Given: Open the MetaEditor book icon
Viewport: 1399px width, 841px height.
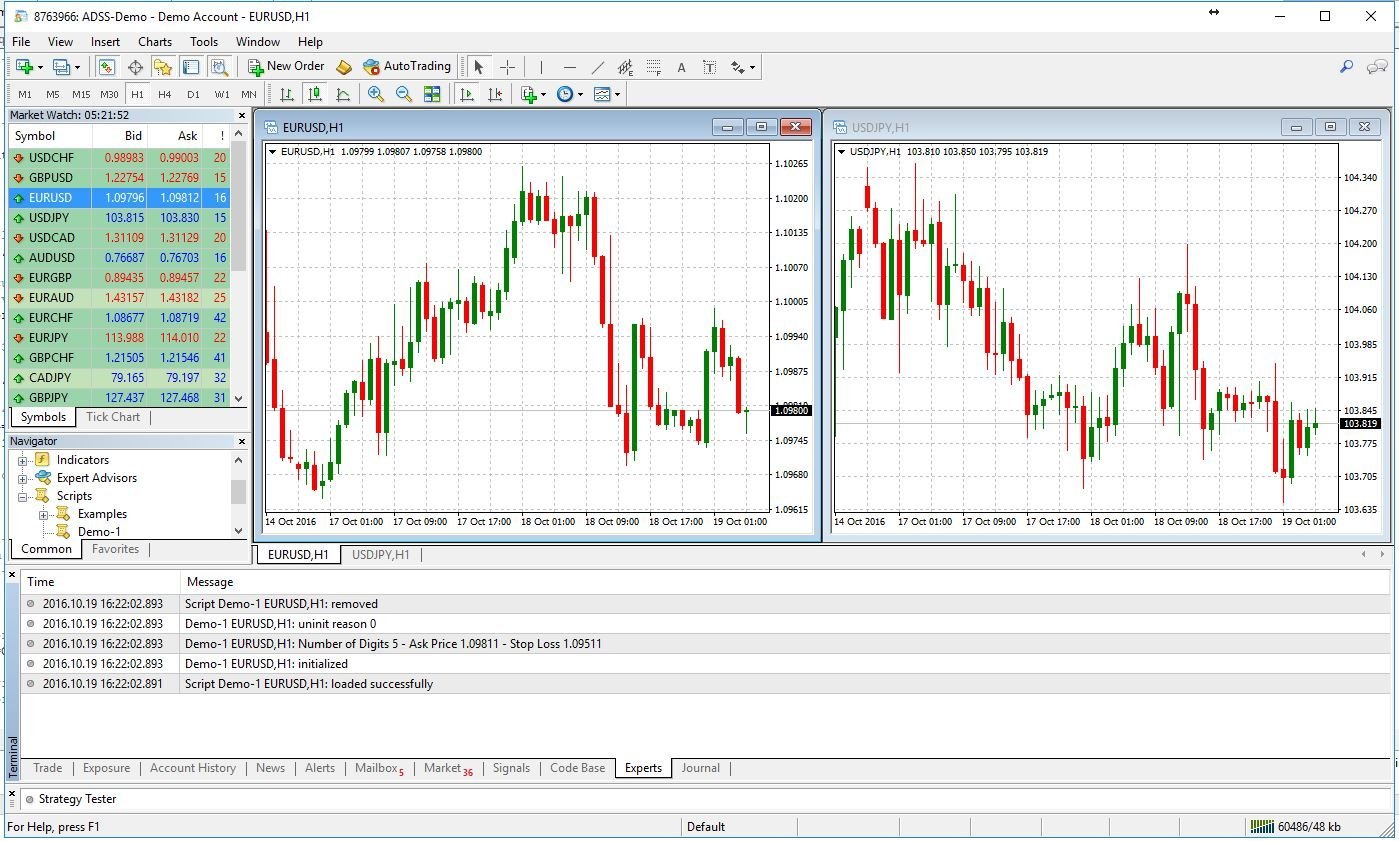Looking at the screenshot, I should [x=344, y=67].
